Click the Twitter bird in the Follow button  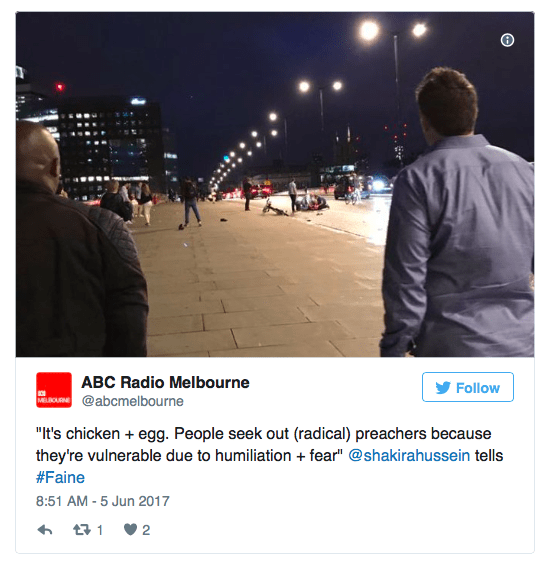[x=443, y=388]
